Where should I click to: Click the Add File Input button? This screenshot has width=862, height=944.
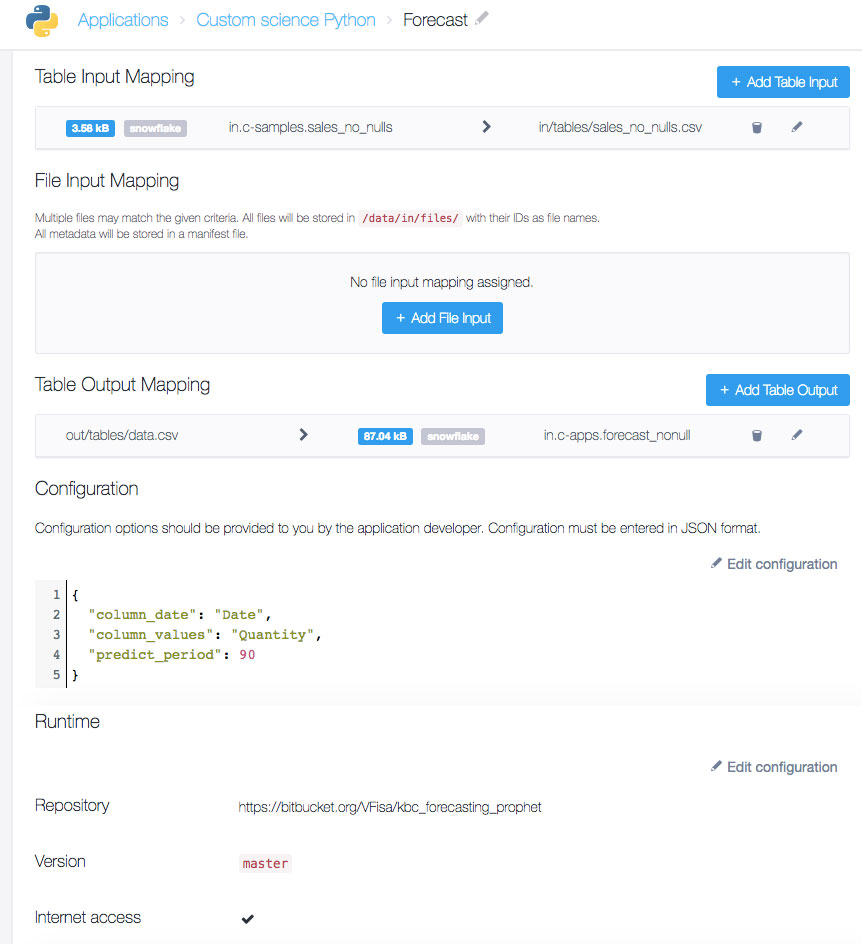pos(442,317)
